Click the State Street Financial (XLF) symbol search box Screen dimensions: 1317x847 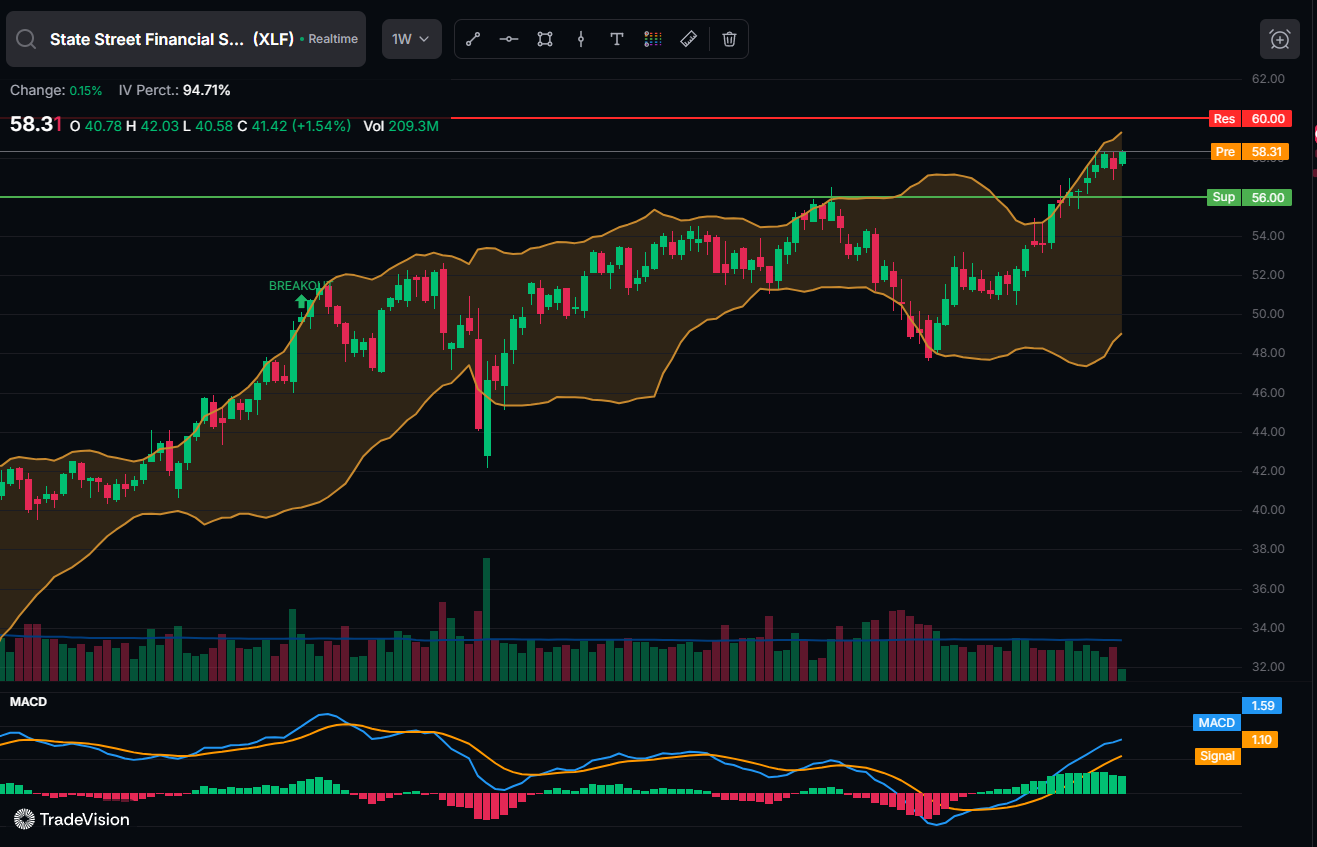[186, 39]
